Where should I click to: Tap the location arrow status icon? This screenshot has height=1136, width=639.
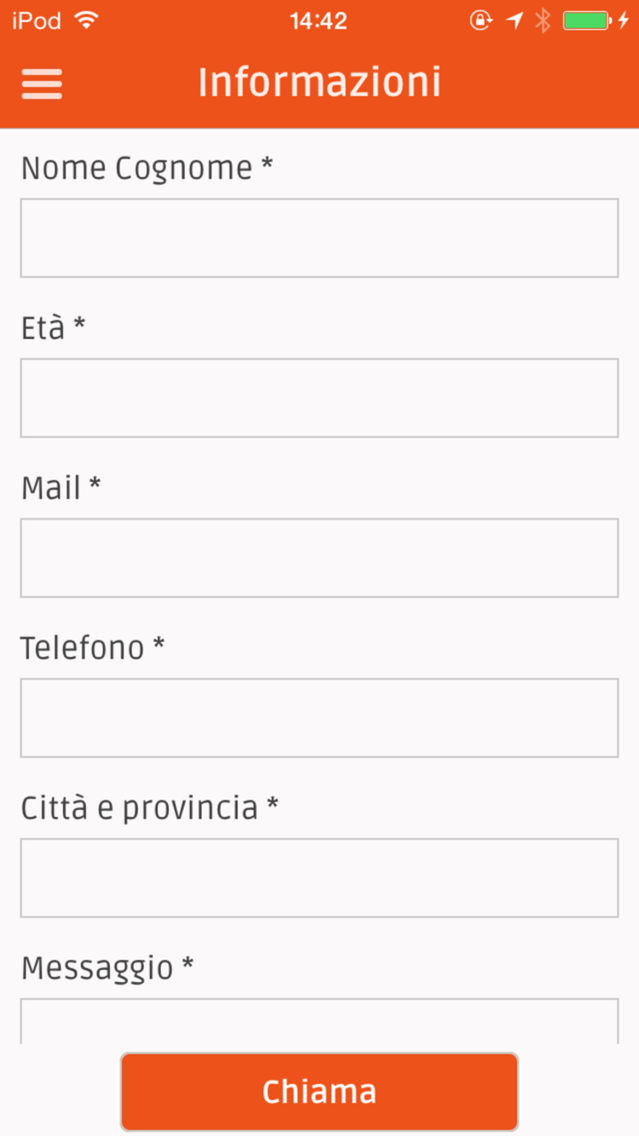(x=514, y=20)
